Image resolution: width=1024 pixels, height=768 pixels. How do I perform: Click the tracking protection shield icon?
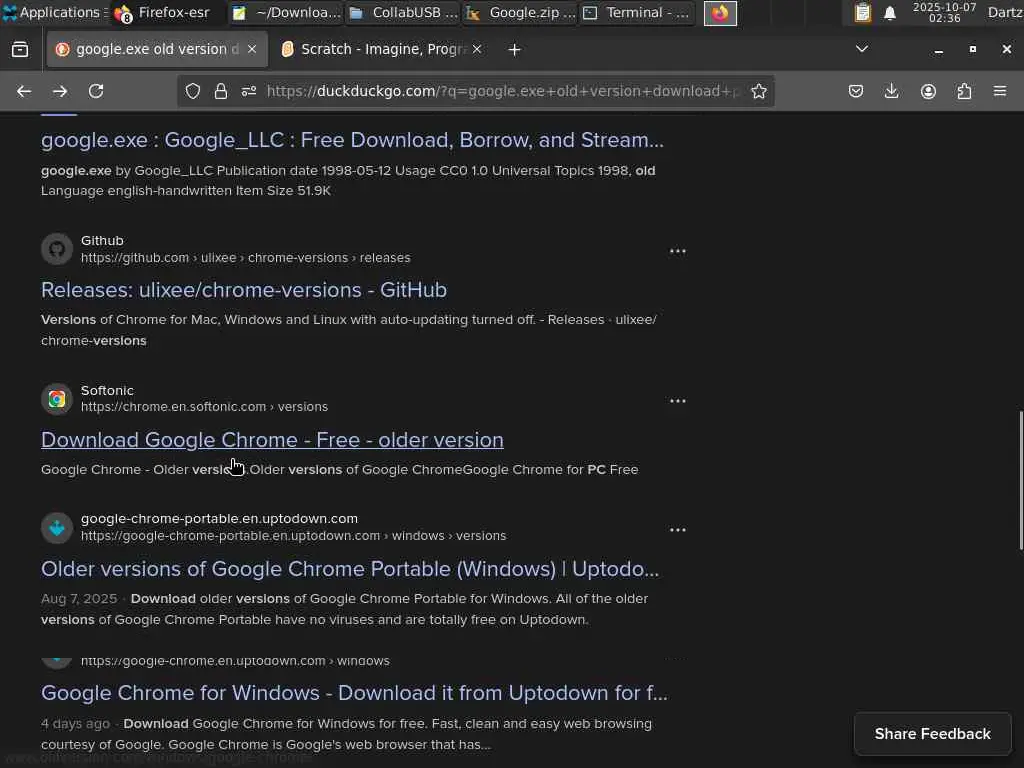193,91
